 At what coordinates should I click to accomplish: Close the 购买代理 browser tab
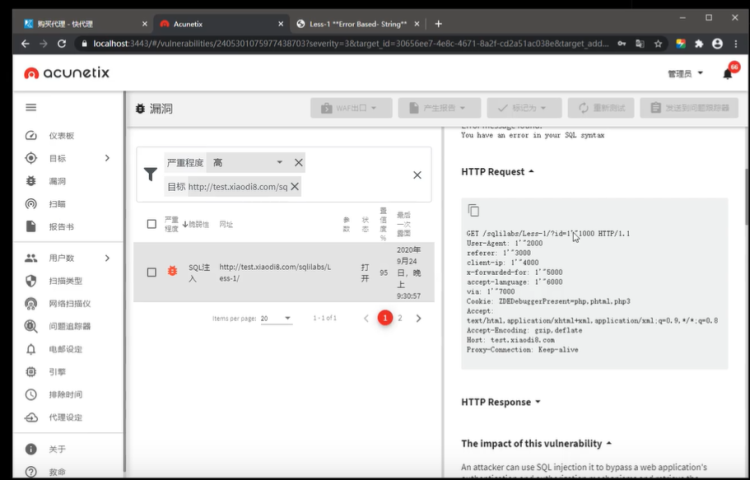pos(144,24)
